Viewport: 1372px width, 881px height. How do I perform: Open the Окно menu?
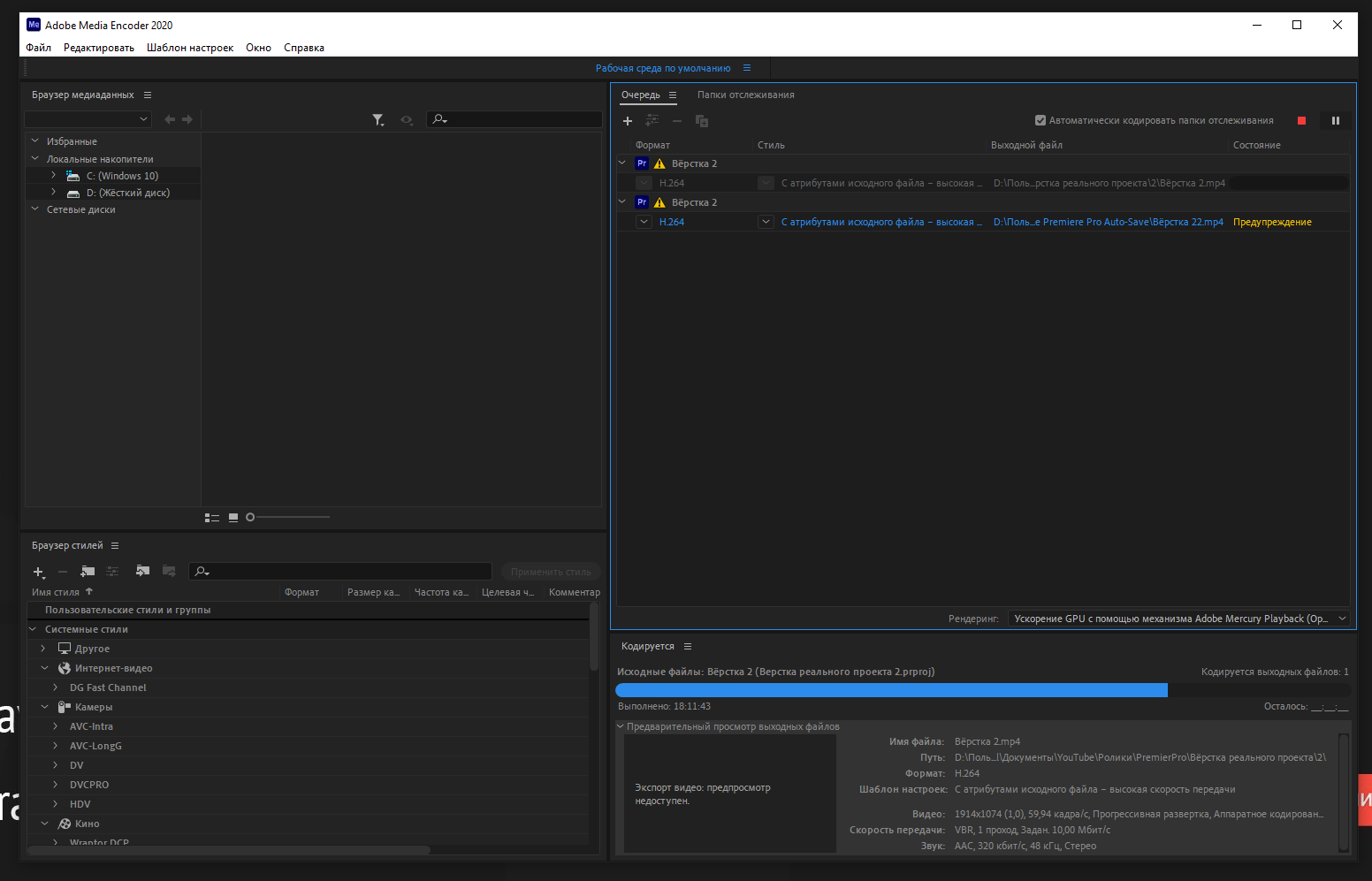258,48
